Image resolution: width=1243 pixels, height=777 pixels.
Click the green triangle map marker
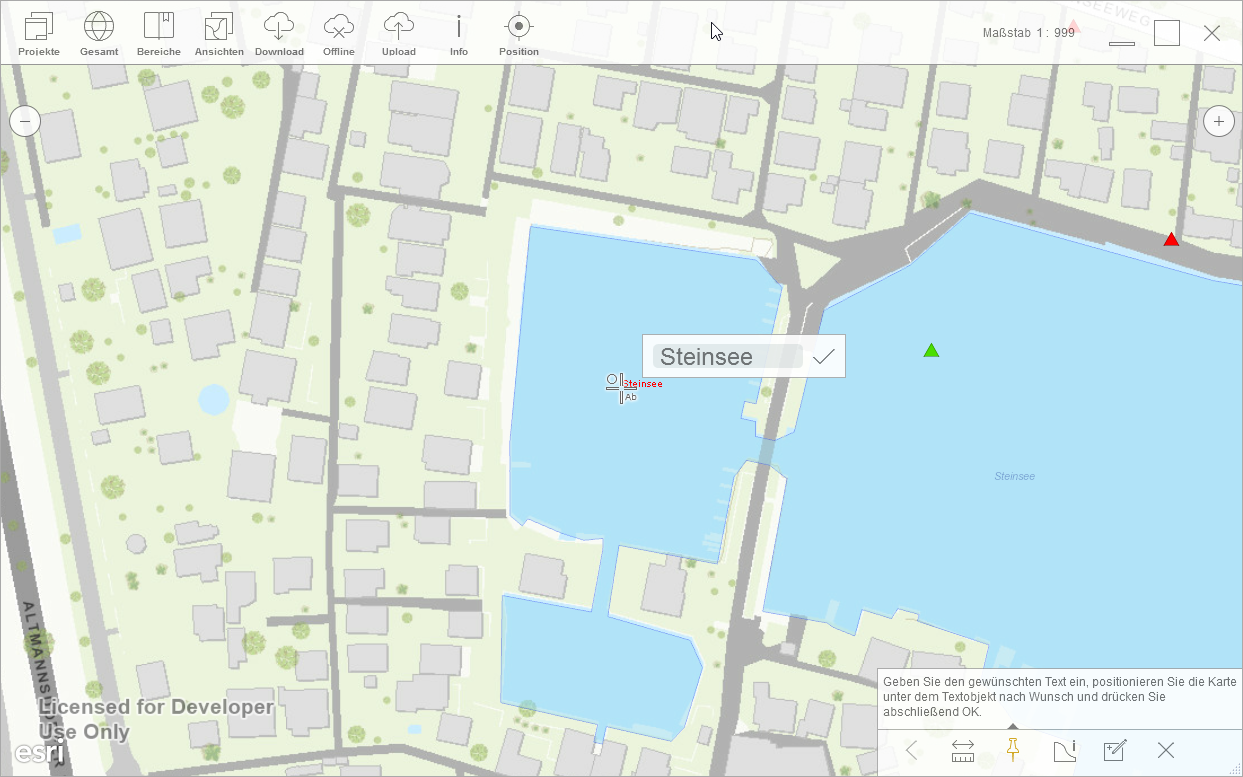point(931,350)
